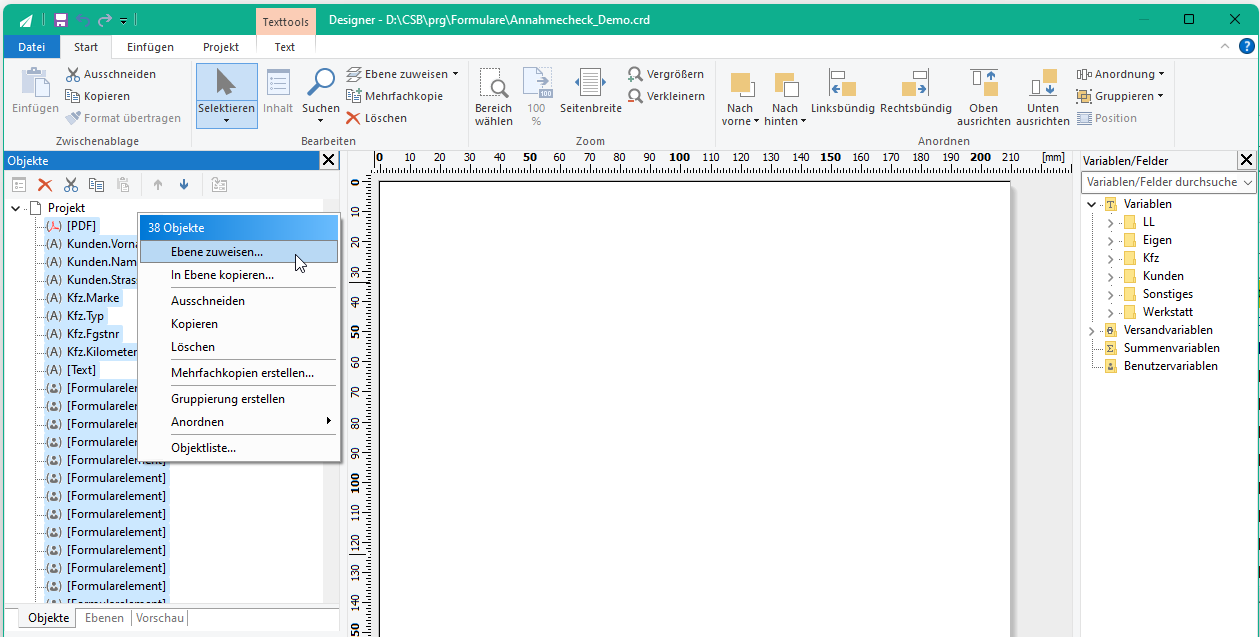1260x637 pixels.
Task: Select Kfz.Marke in the object tree
Action: pos(93,298)
